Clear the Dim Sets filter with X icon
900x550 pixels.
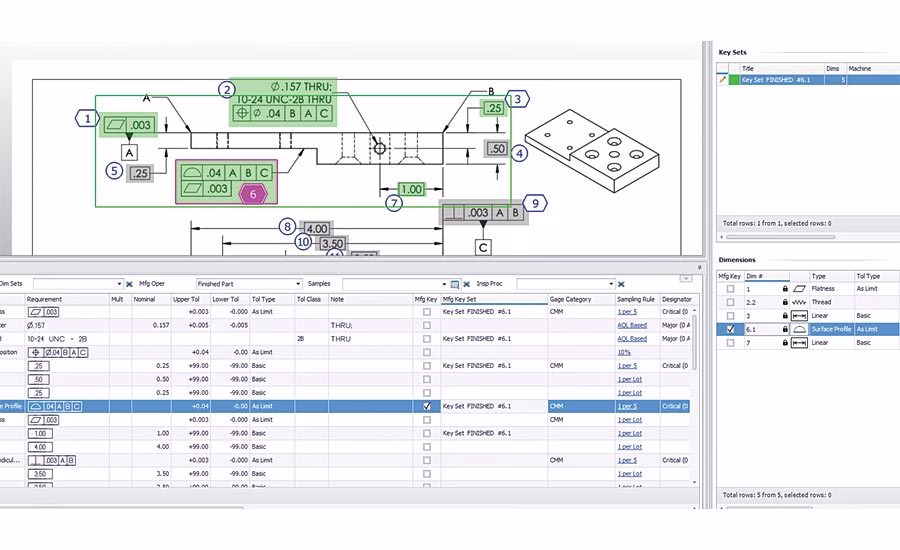point(129,284)
